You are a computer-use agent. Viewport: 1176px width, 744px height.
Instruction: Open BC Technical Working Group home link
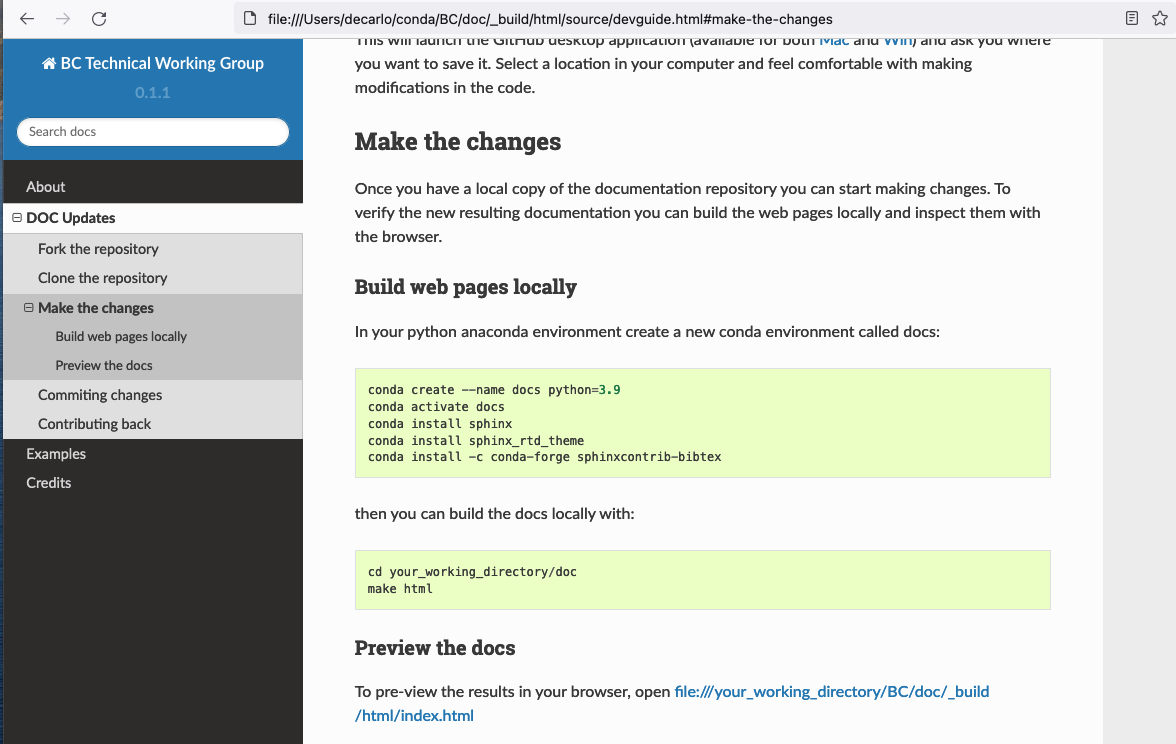tap(153, 64)
